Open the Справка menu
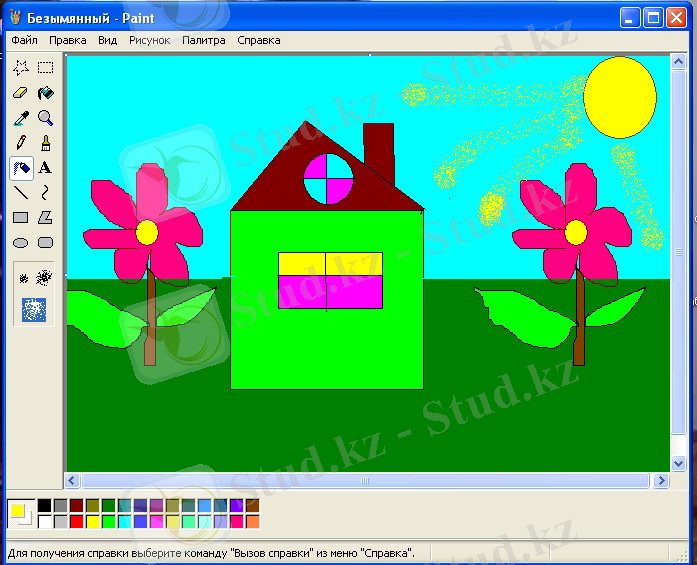The width and height of the screenshot is (697, 565). click(x=259, y=40)
